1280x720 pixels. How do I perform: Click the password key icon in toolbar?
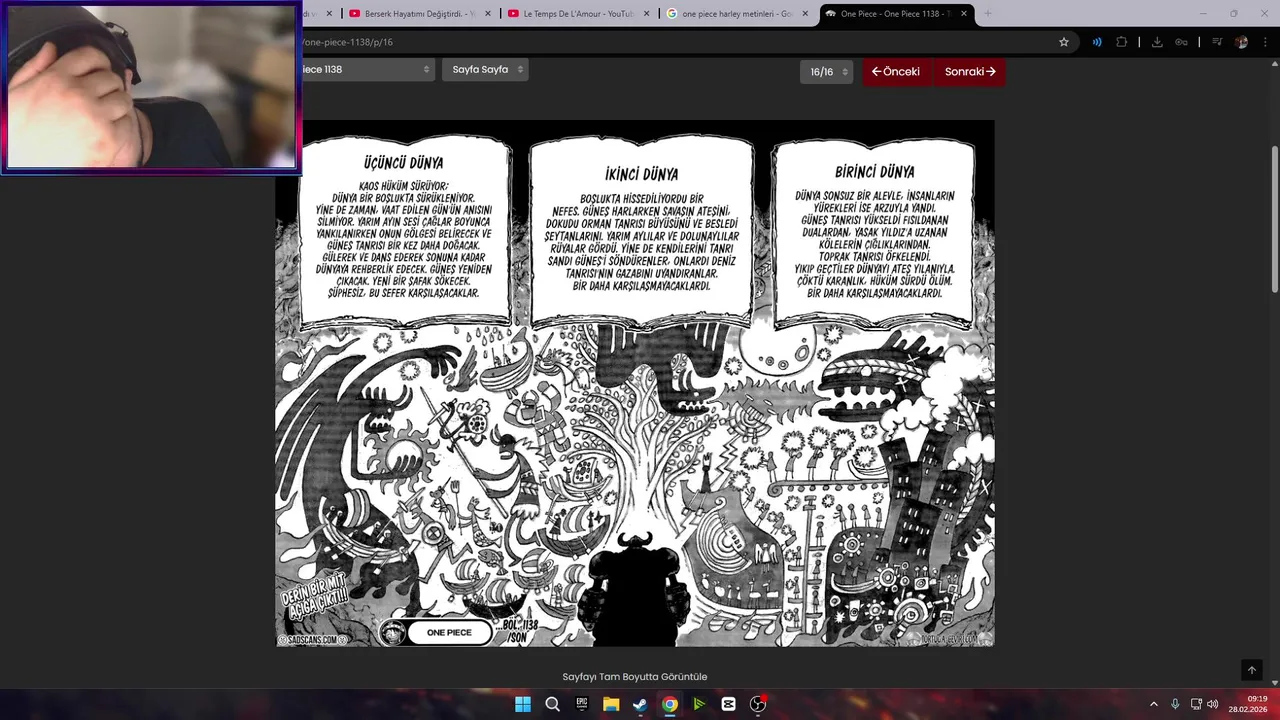(x=1181, y=42)
